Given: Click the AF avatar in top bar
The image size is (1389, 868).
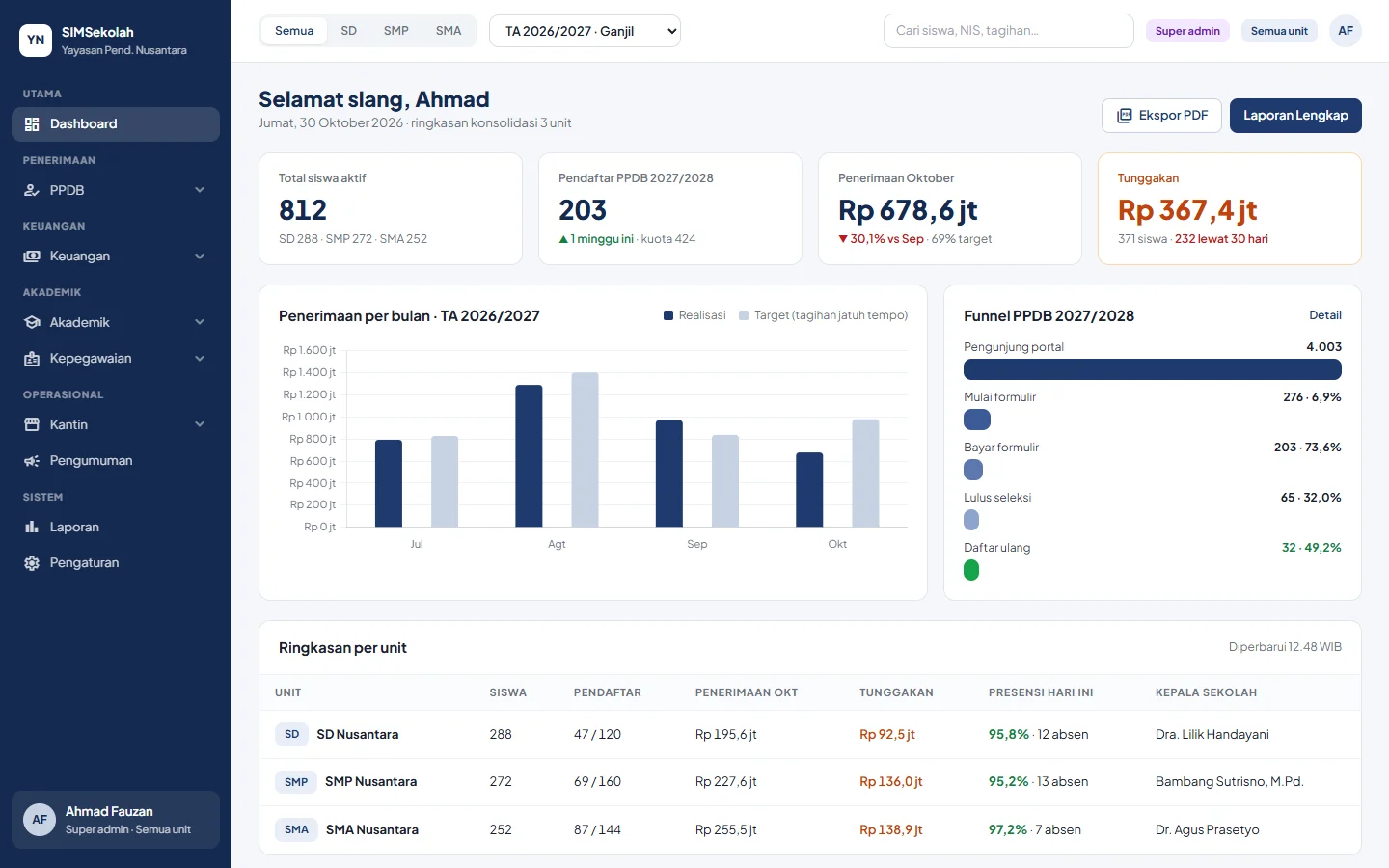Looking at the screenshot, I should 1346,31.
